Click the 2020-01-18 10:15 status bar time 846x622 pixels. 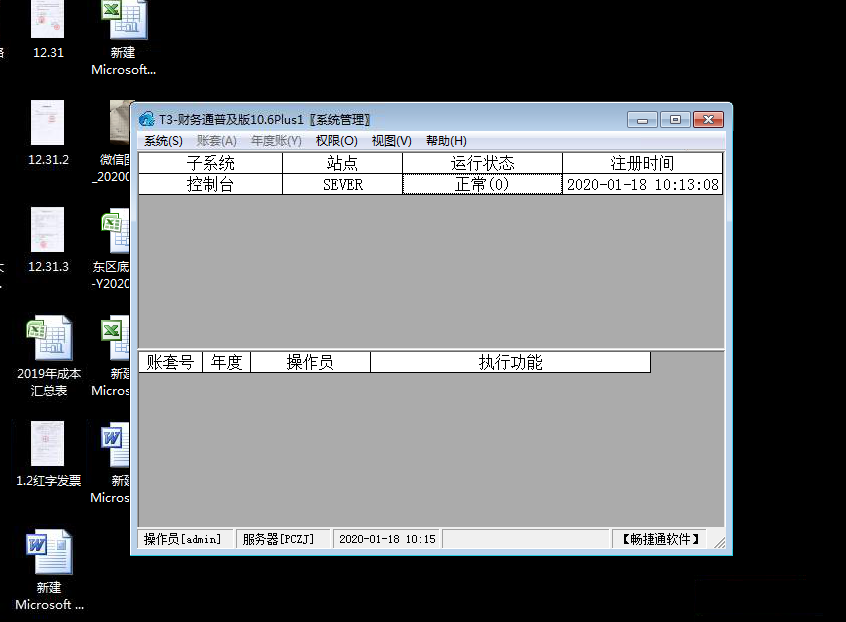(387, 539)
